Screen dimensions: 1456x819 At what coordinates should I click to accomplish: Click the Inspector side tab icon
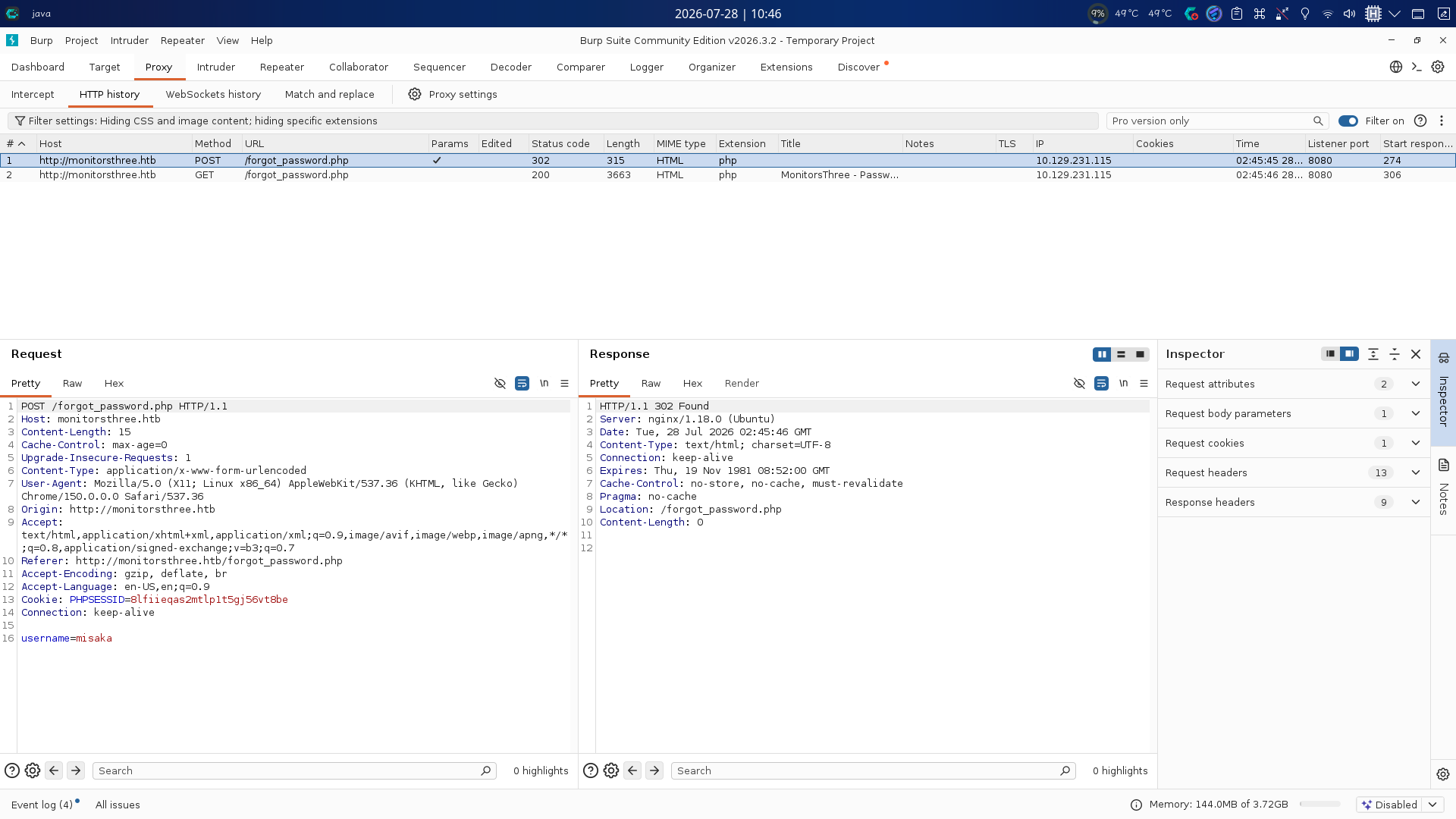1444,358
